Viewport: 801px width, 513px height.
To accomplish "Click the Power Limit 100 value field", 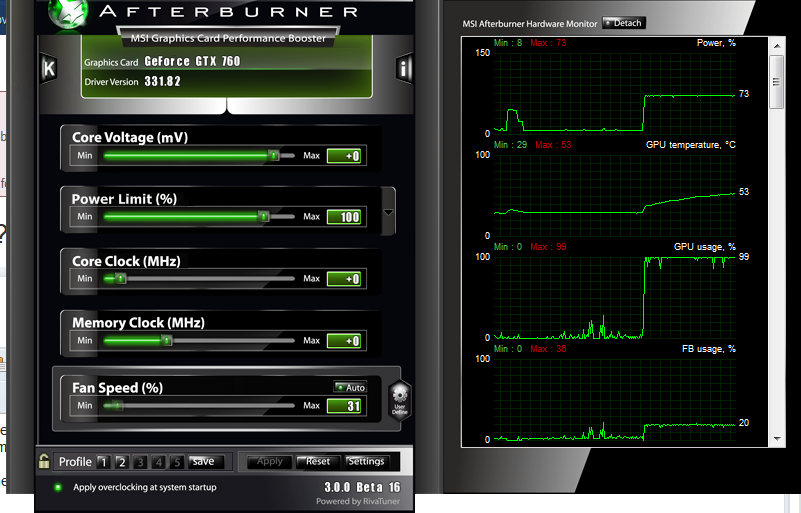I will coord(344,217).
